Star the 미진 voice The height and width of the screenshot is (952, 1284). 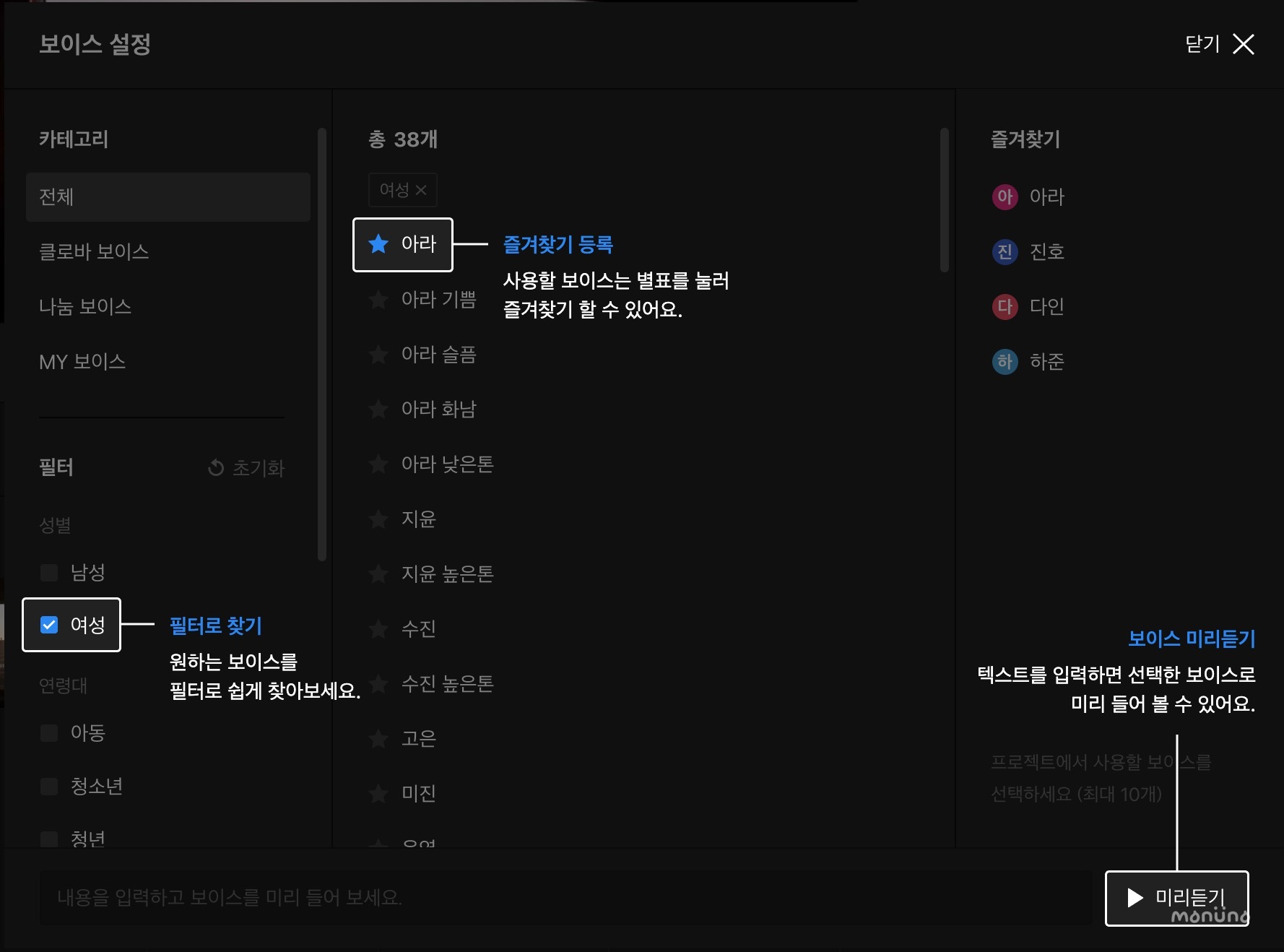[378, 793]
